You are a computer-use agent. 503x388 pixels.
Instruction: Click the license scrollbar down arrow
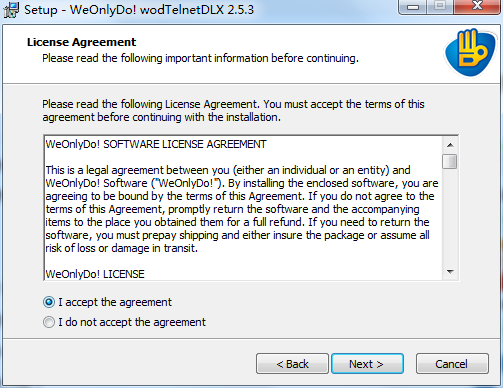[x=450, y=272]
